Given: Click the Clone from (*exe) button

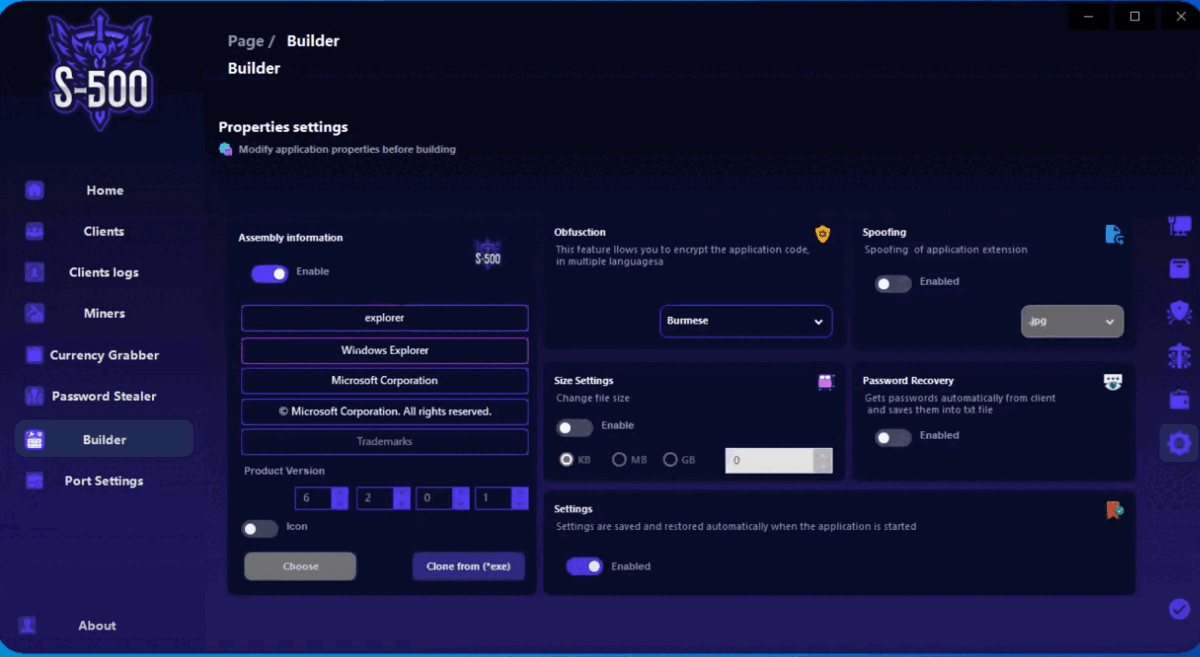Looking at the screenshot, I should 468,566.
